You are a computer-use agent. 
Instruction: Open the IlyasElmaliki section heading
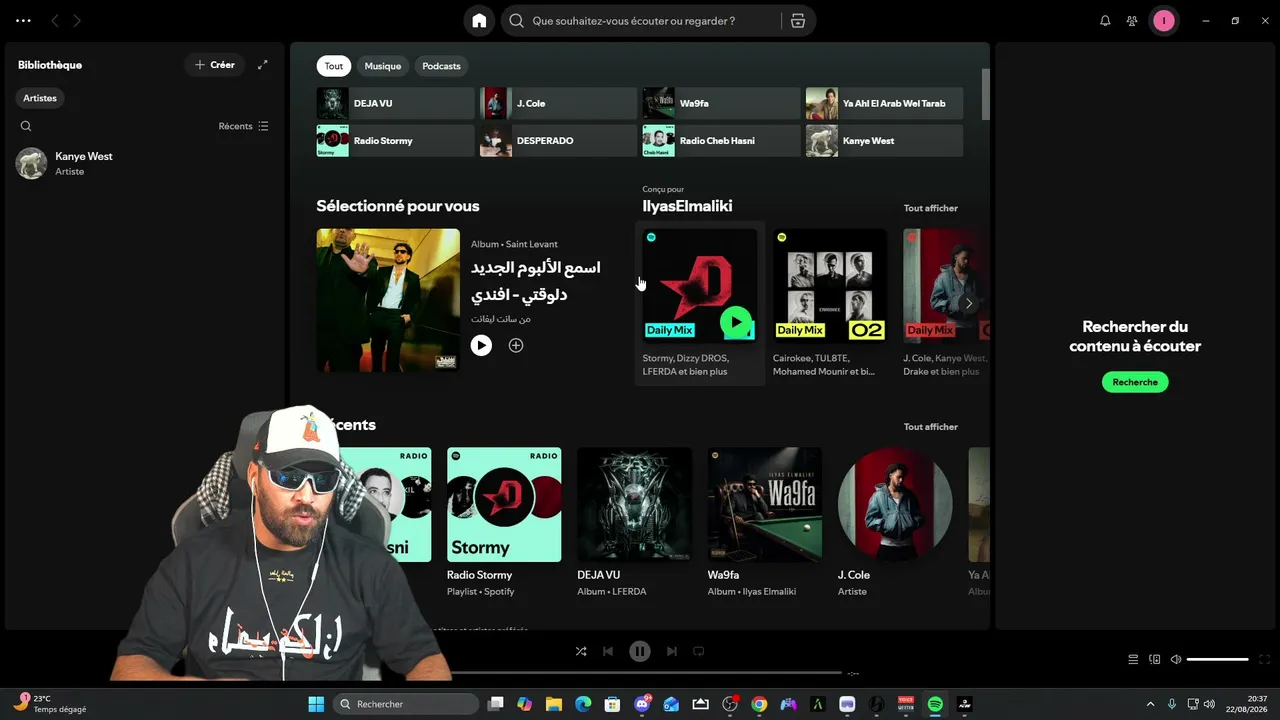(688, 206)
